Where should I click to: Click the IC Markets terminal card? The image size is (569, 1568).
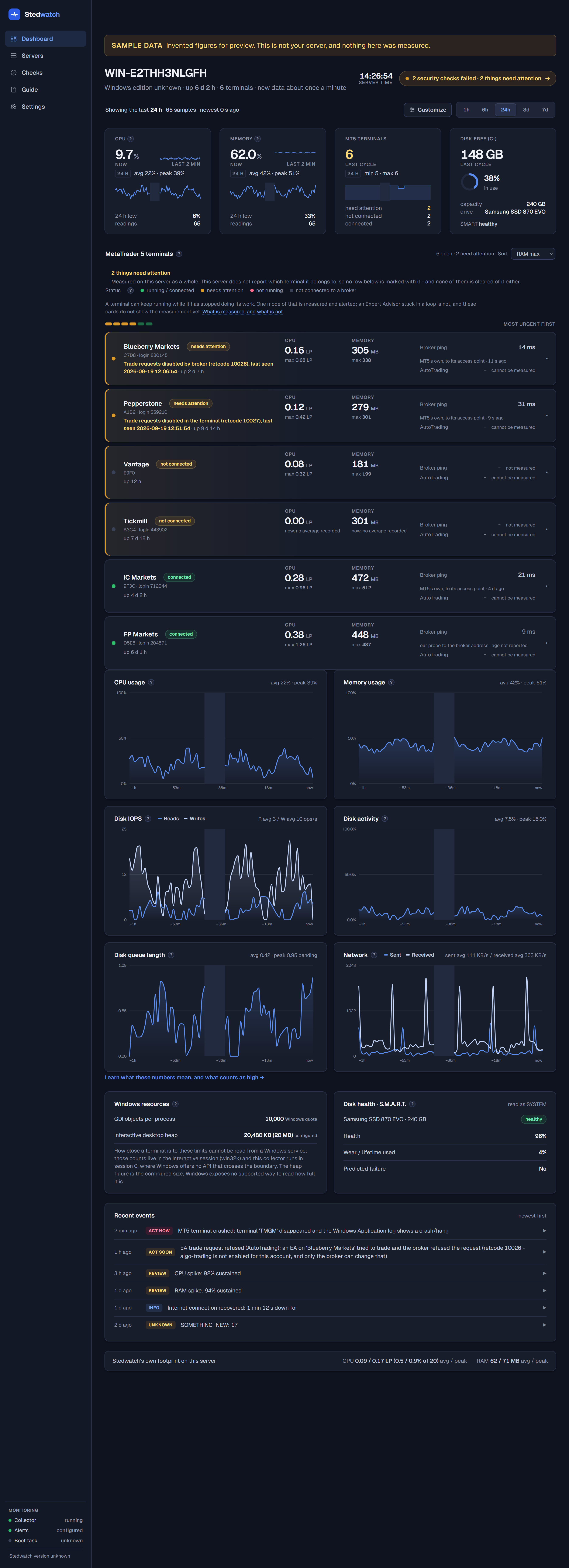(x=330, y=586)
